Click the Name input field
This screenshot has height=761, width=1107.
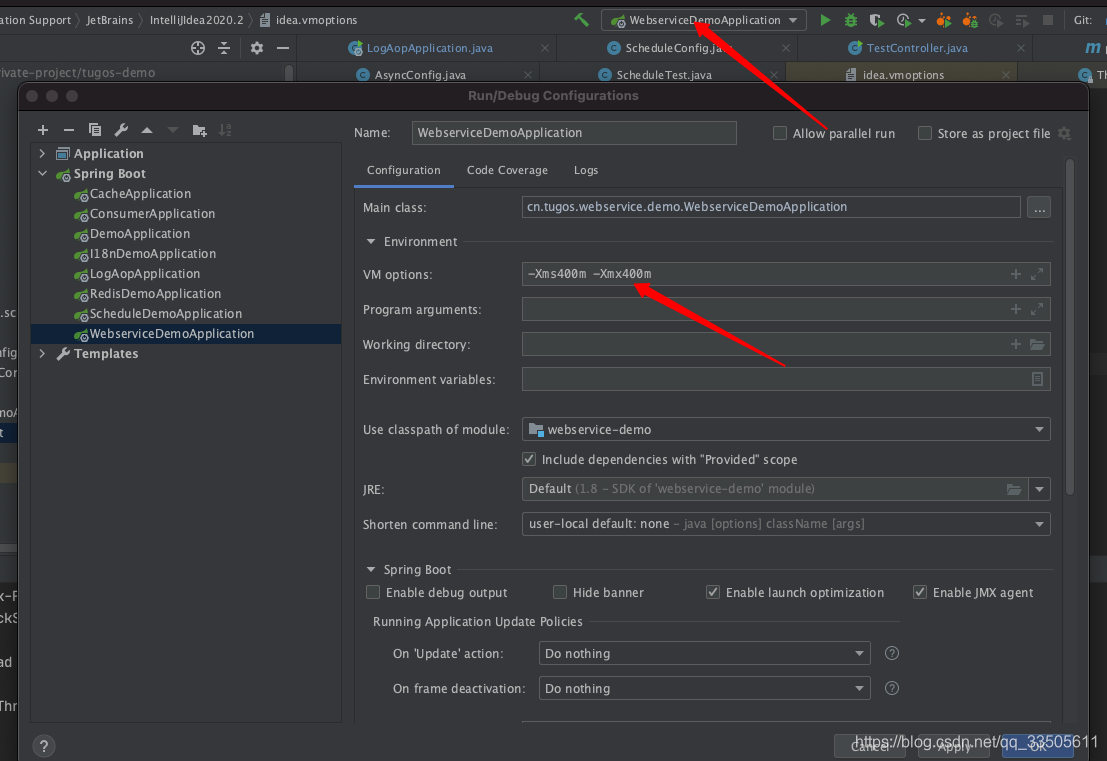(574, 133)
